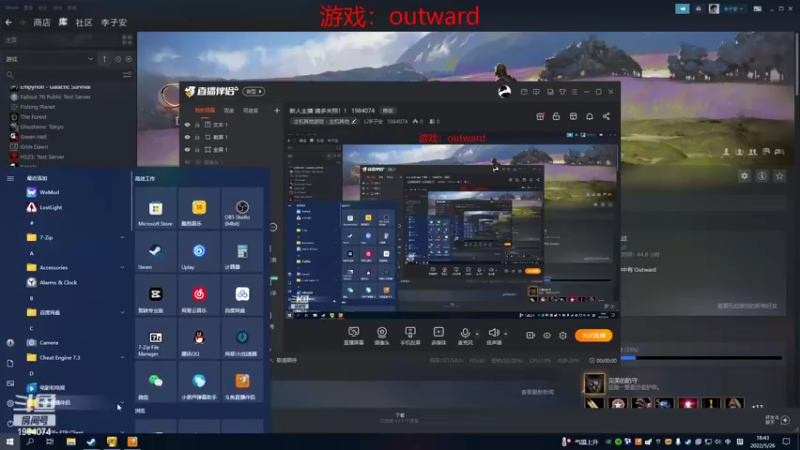Open the Baidu Netdisk tile
This screenshot has height=450, width=800.
click(x=242, y=295)
